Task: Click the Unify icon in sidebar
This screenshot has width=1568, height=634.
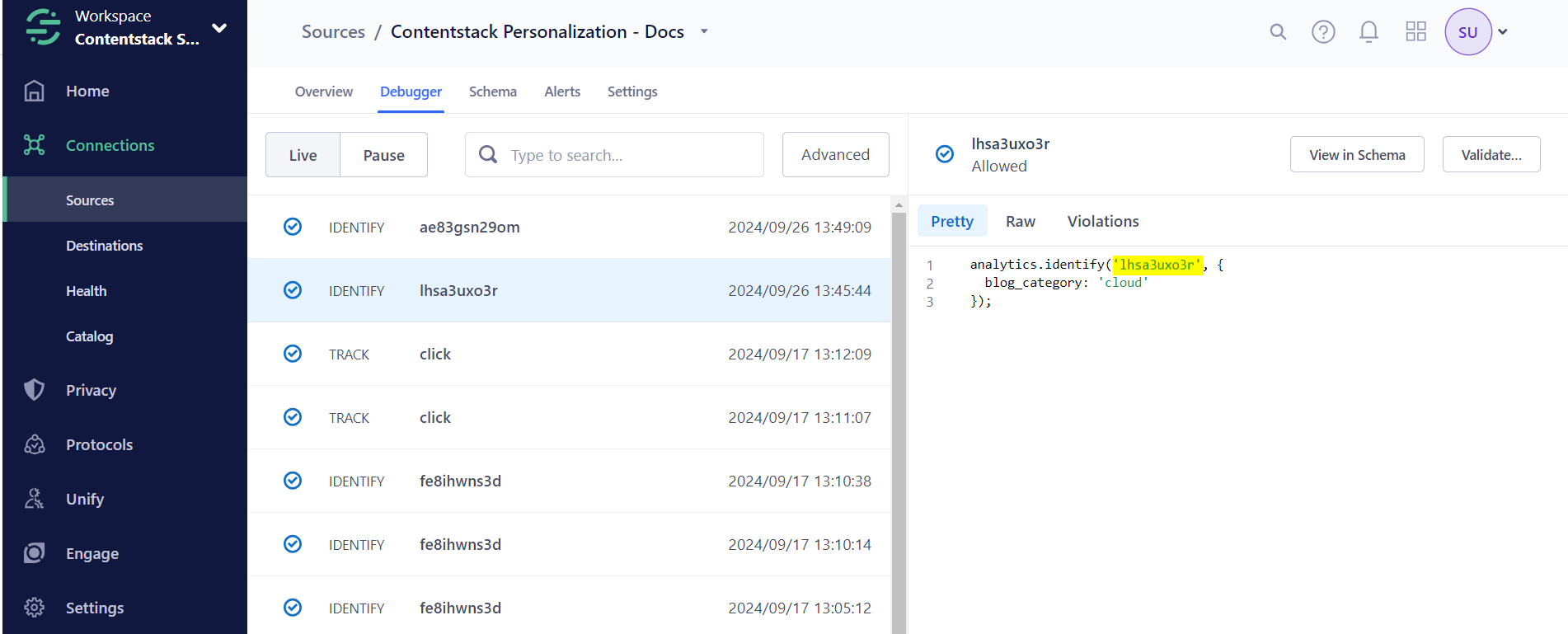Action: click(35, 499)
